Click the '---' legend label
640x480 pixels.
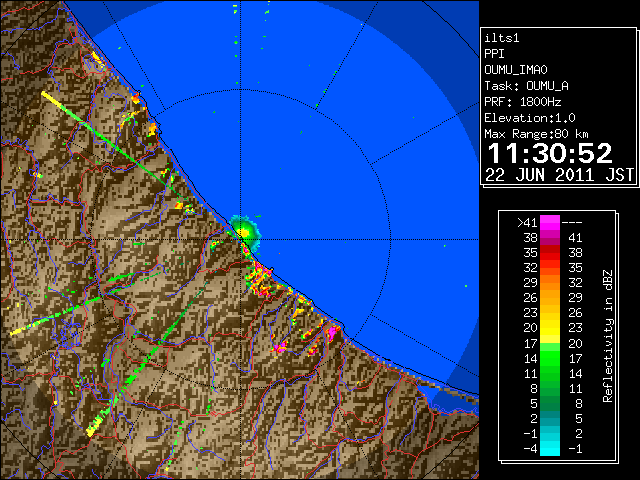pos(572,222)
